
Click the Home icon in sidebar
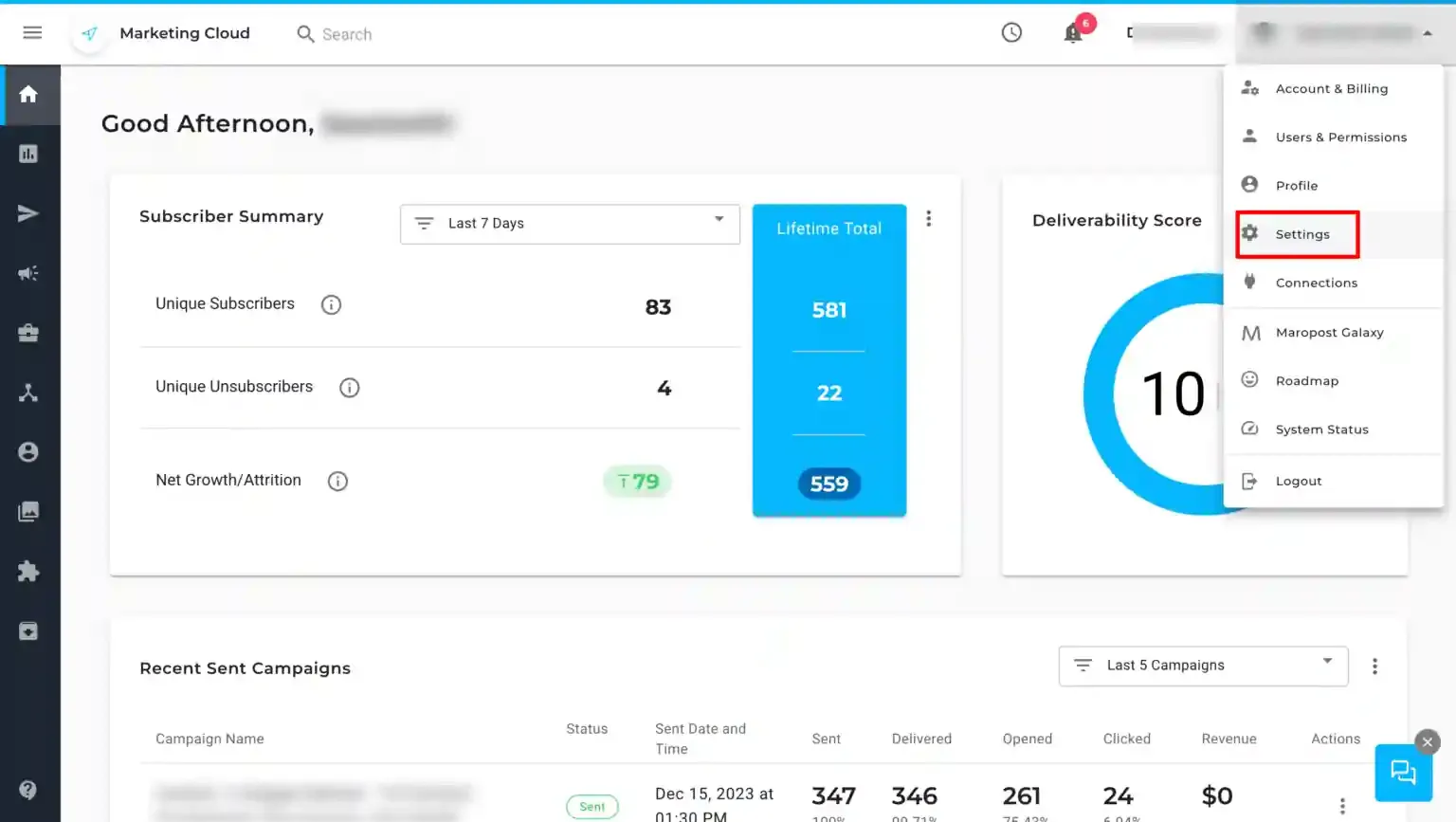28,94
